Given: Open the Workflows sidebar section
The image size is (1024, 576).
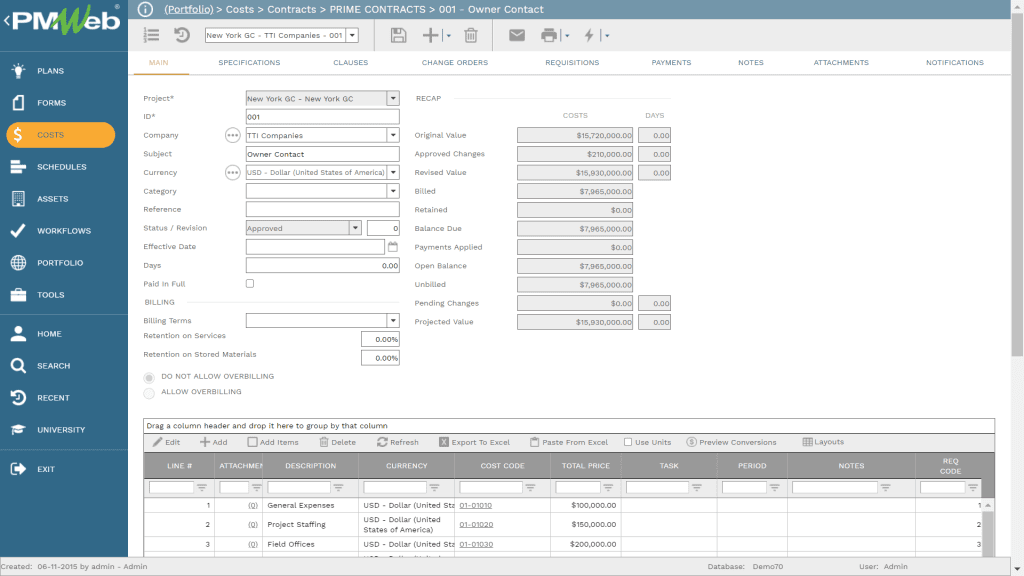Looking at the screenshot, I should pos(63,231).
